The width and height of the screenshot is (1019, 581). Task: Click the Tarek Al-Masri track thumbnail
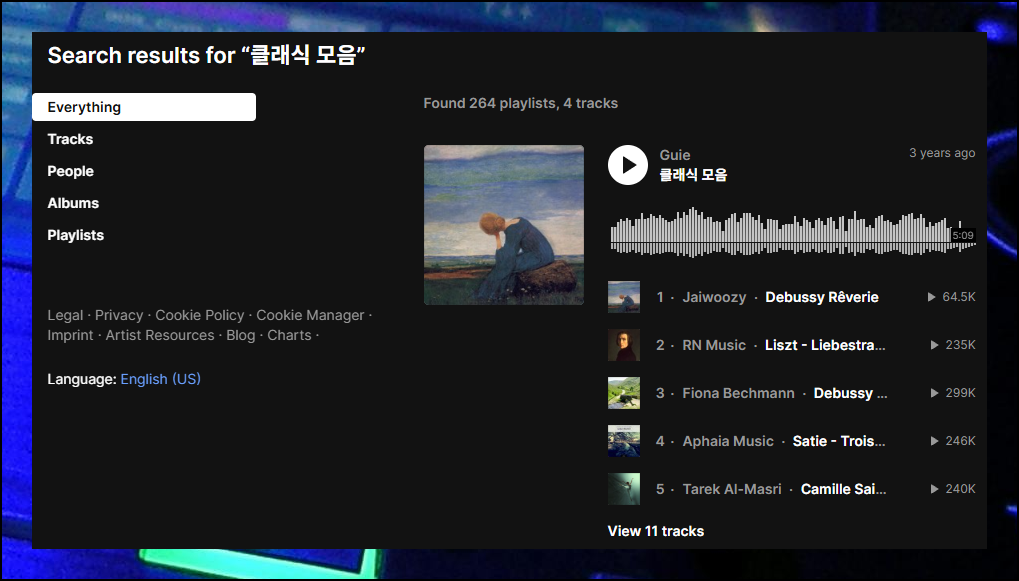click(x=624, y=489)
